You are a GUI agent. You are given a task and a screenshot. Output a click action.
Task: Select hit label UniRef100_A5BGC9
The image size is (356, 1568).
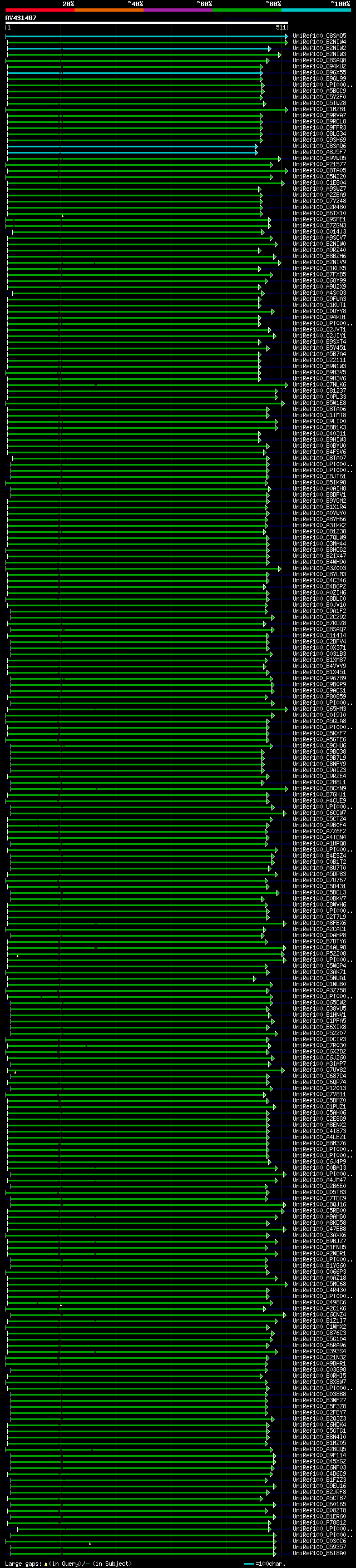coord(319,91)
